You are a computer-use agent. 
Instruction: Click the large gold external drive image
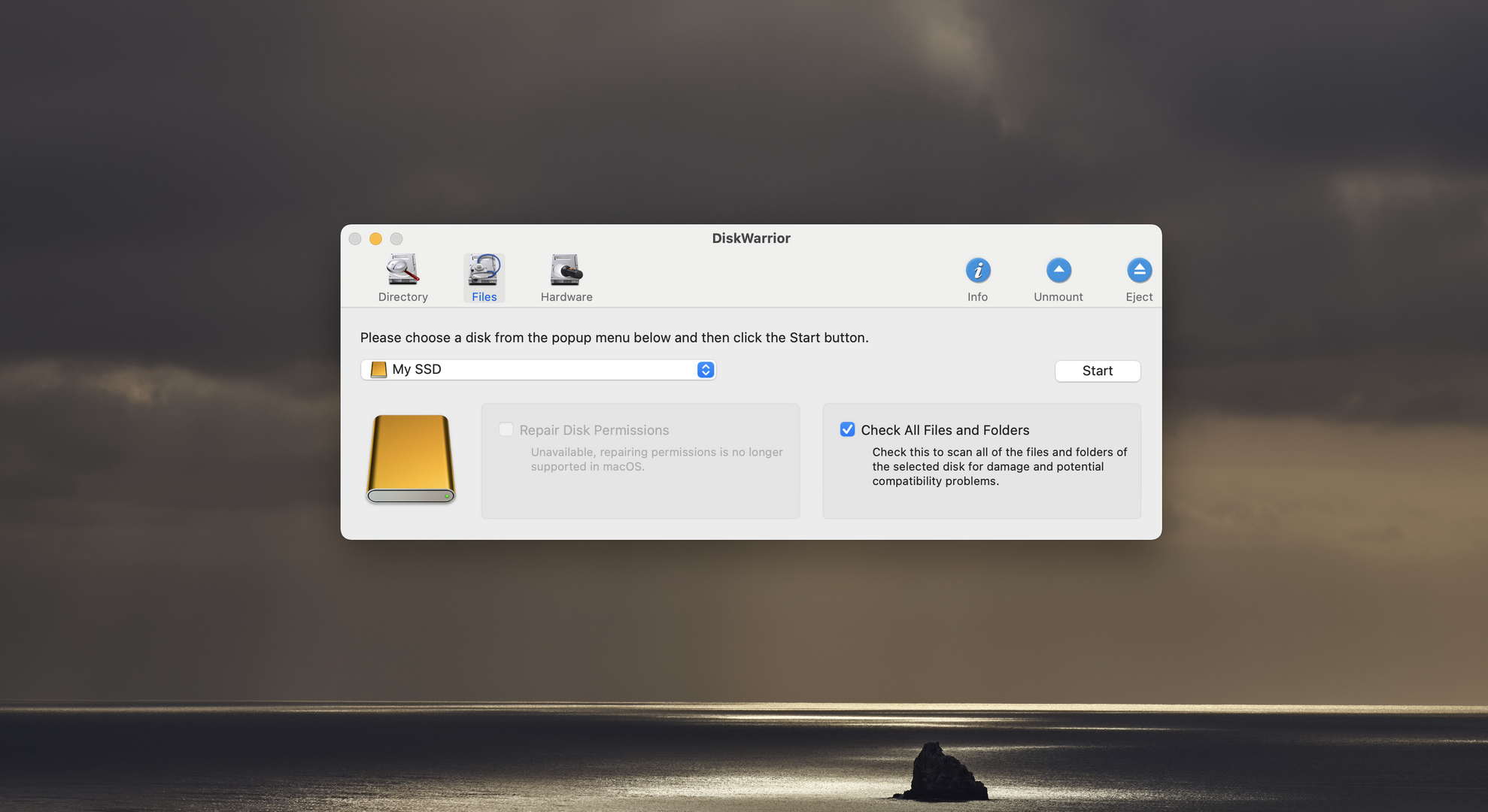pyautogui.click(x=411, y=459)
